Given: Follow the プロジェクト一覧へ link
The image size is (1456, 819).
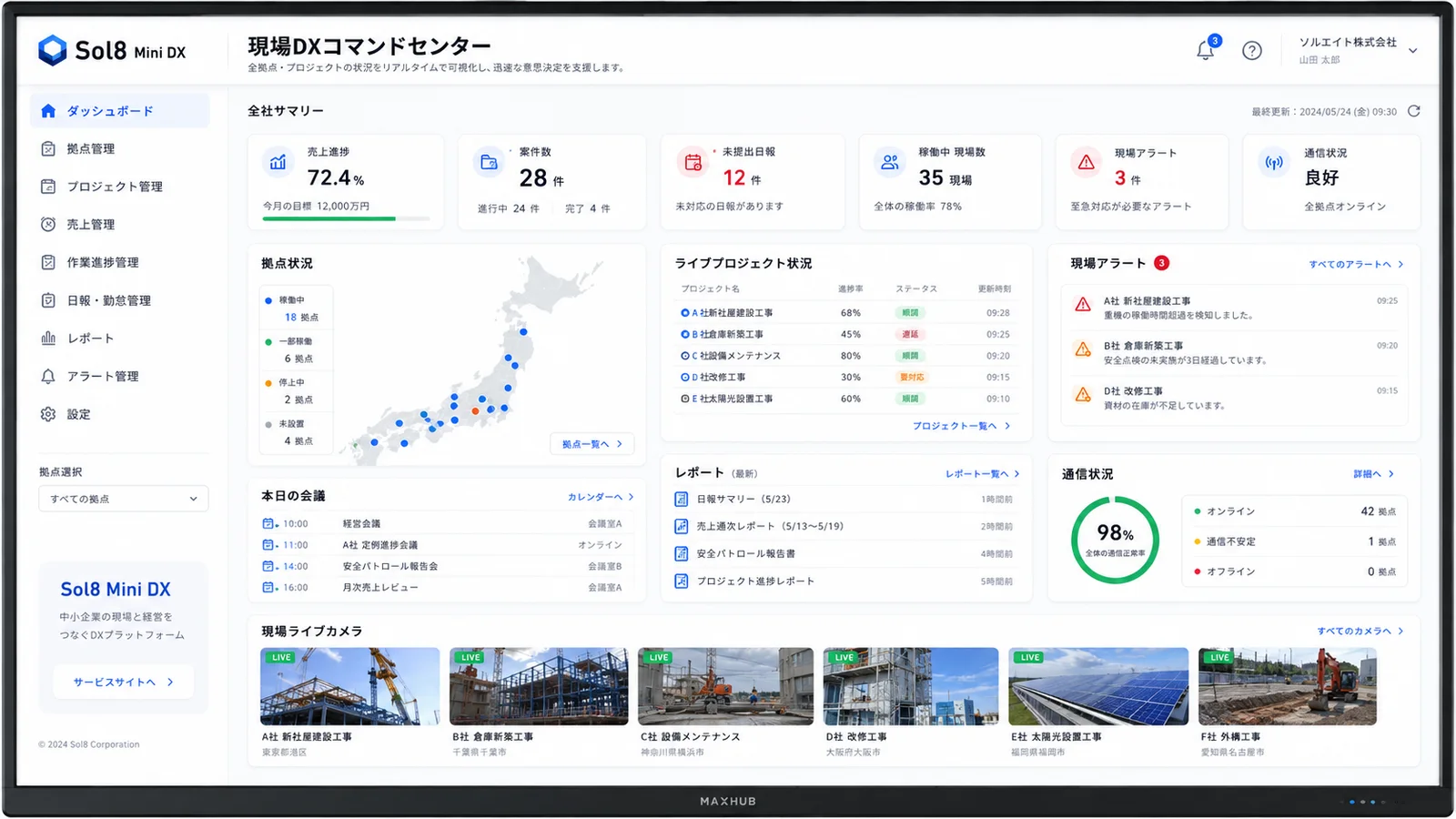Looking at the screenshot, I should tap(961, 426).
